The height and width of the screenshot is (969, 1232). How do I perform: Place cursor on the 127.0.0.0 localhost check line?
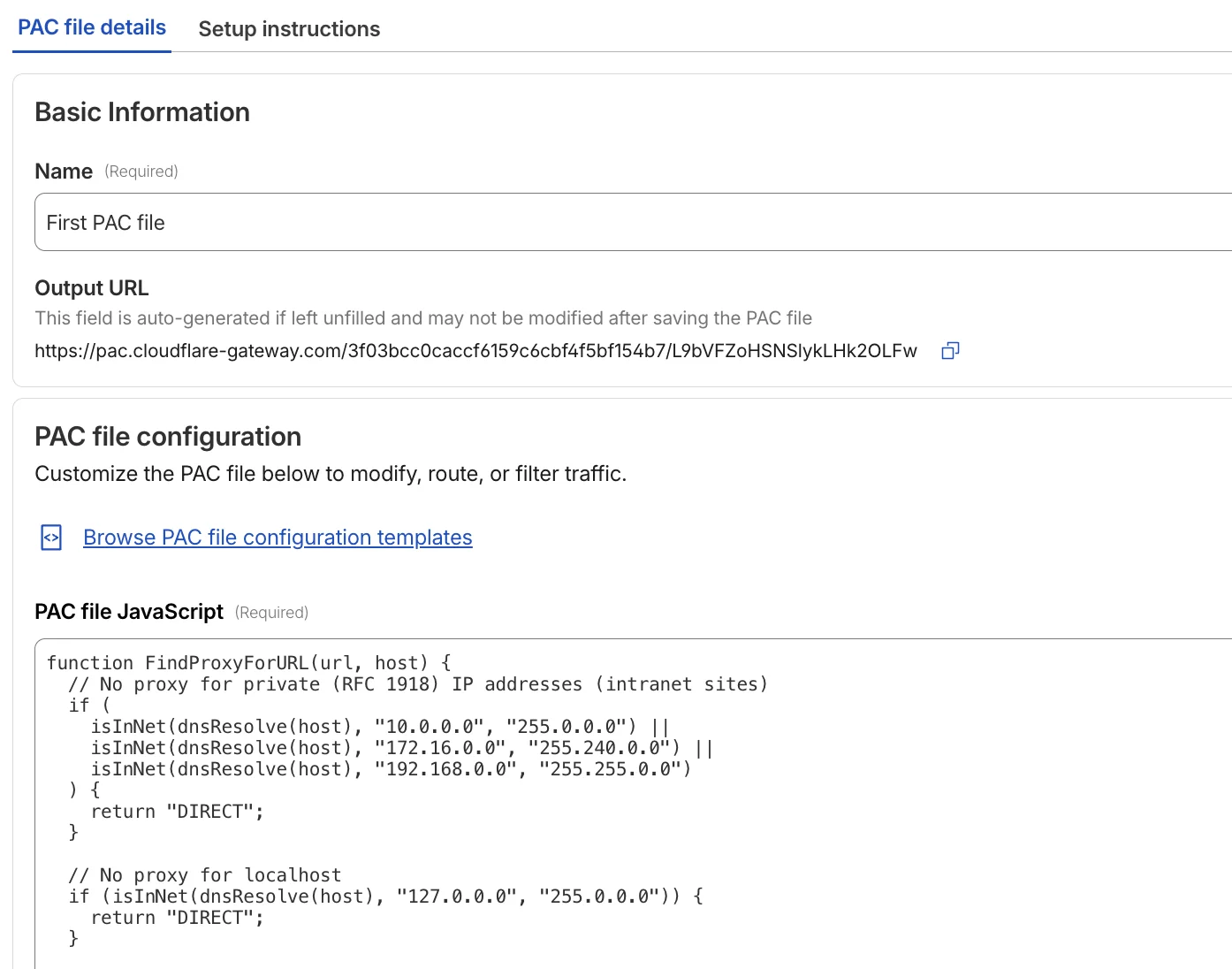click(385, 897)
